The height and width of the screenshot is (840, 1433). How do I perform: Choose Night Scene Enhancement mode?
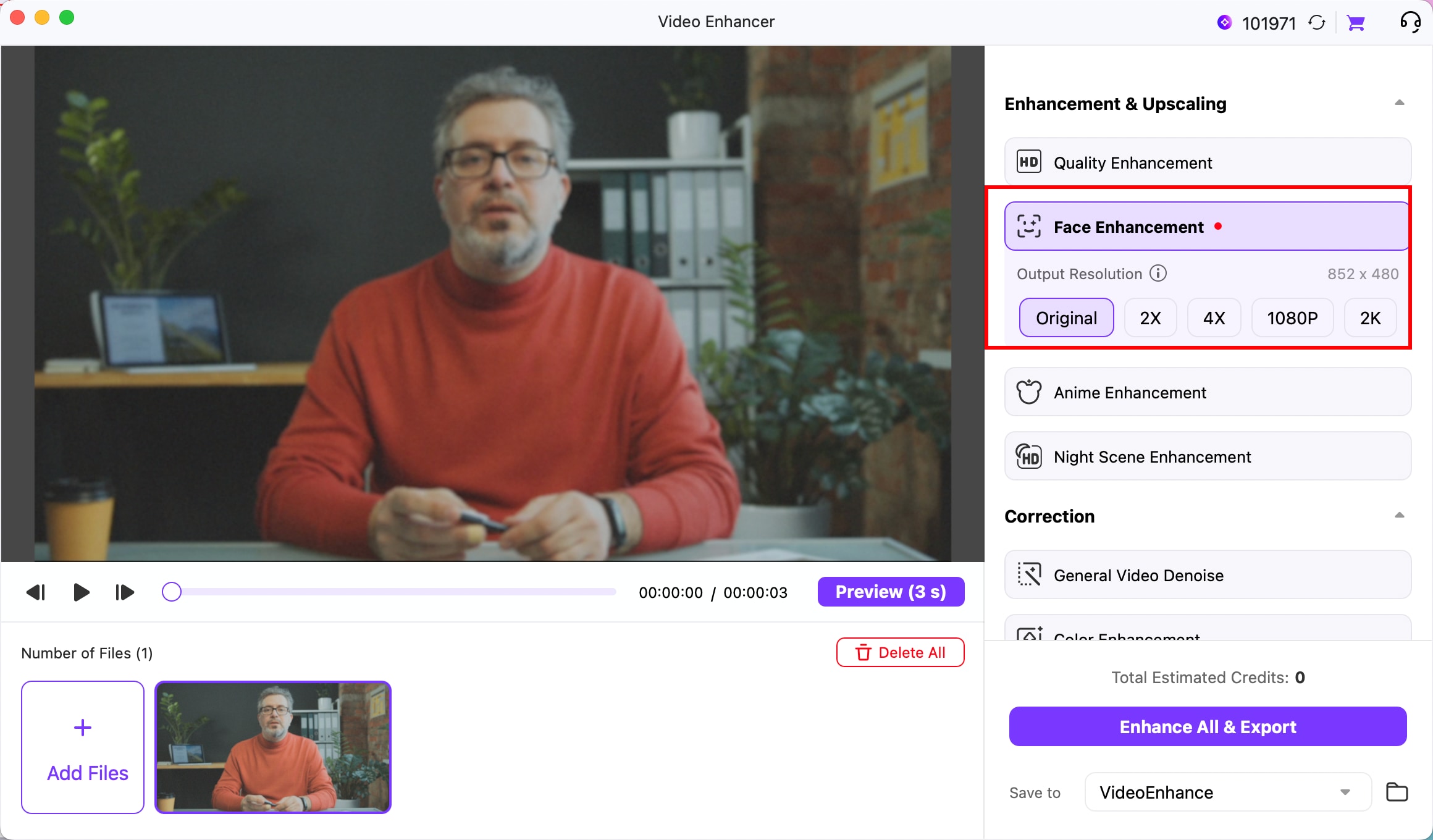pyautogui.click(x=1208, y=456)
